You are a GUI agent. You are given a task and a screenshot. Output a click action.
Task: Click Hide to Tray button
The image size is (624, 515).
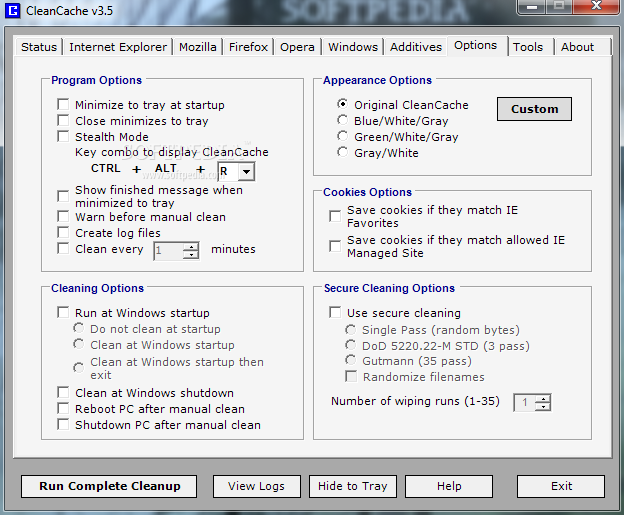[x=353, y=486]
